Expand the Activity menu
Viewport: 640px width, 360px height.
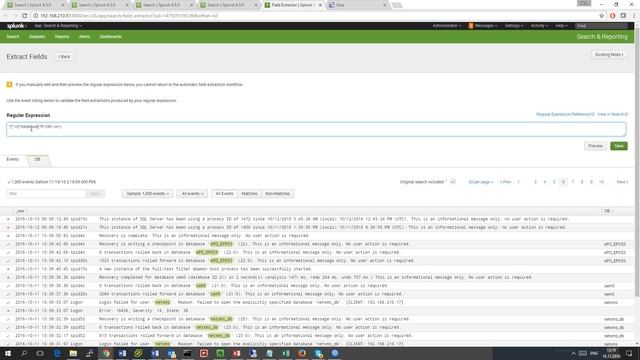[539, 26]
